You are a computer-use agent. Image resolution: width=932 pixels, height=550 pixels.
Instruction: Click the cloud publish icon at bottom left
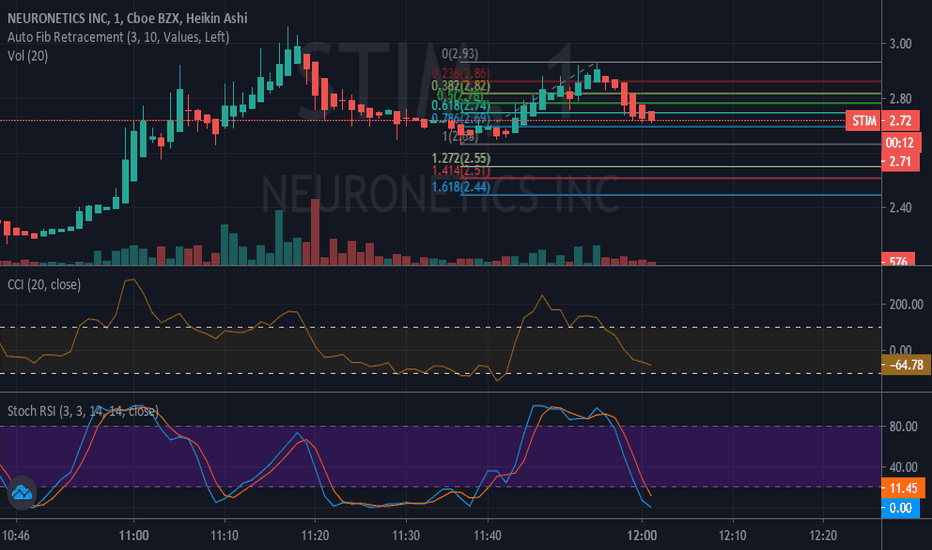point(22,492)
